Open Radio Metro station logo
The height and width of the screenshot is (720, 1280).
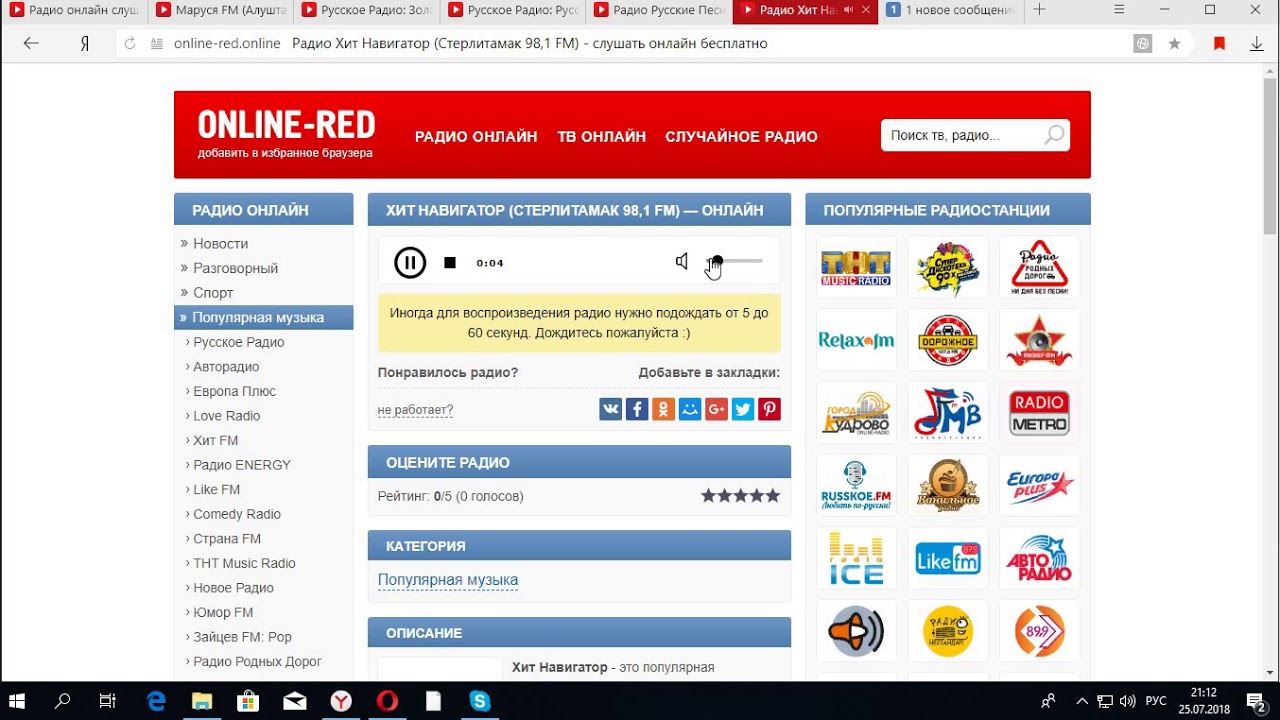tap(1040, 413)
